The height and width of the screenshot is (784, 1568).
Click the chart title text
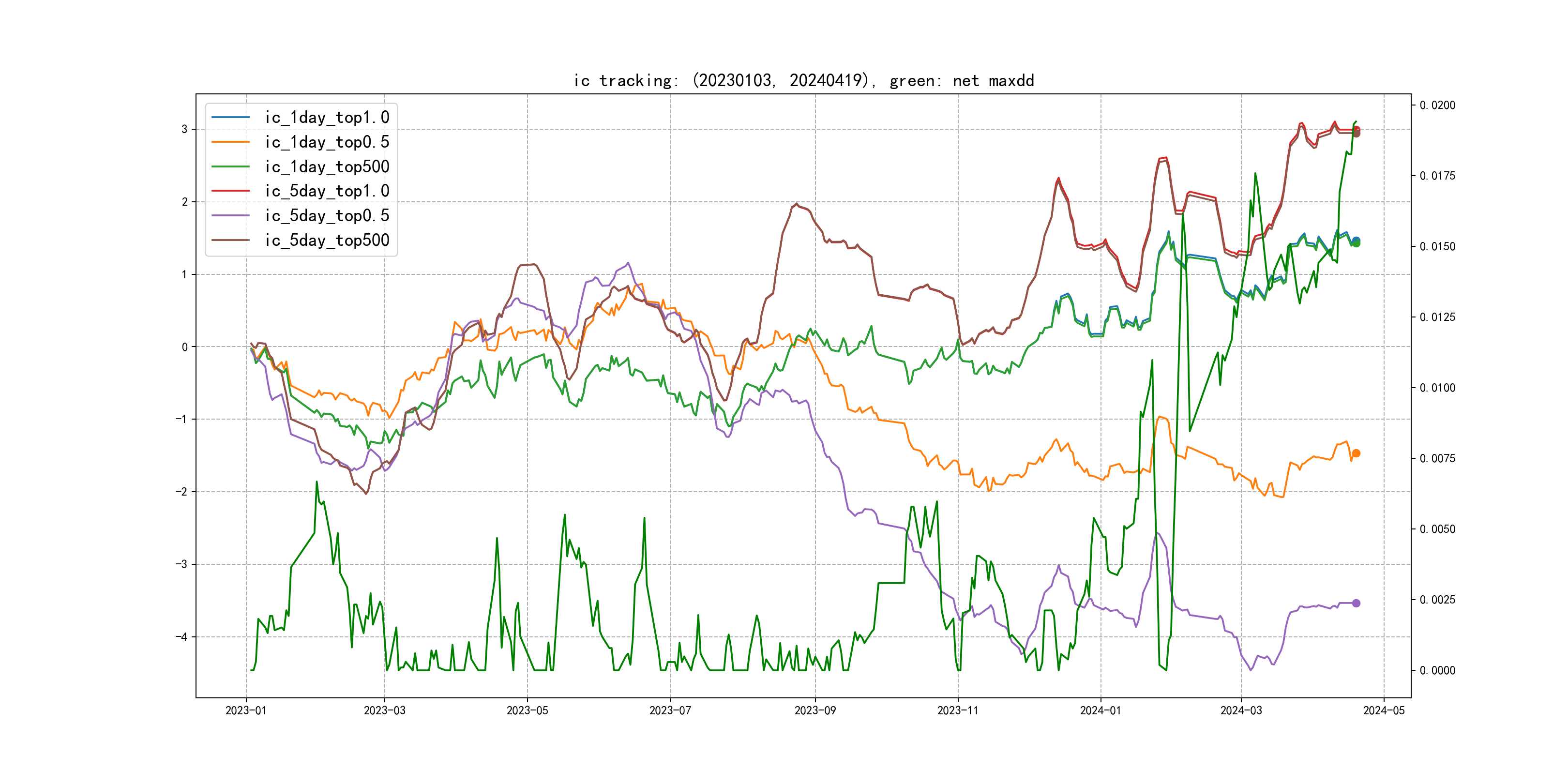pos(803,80)
